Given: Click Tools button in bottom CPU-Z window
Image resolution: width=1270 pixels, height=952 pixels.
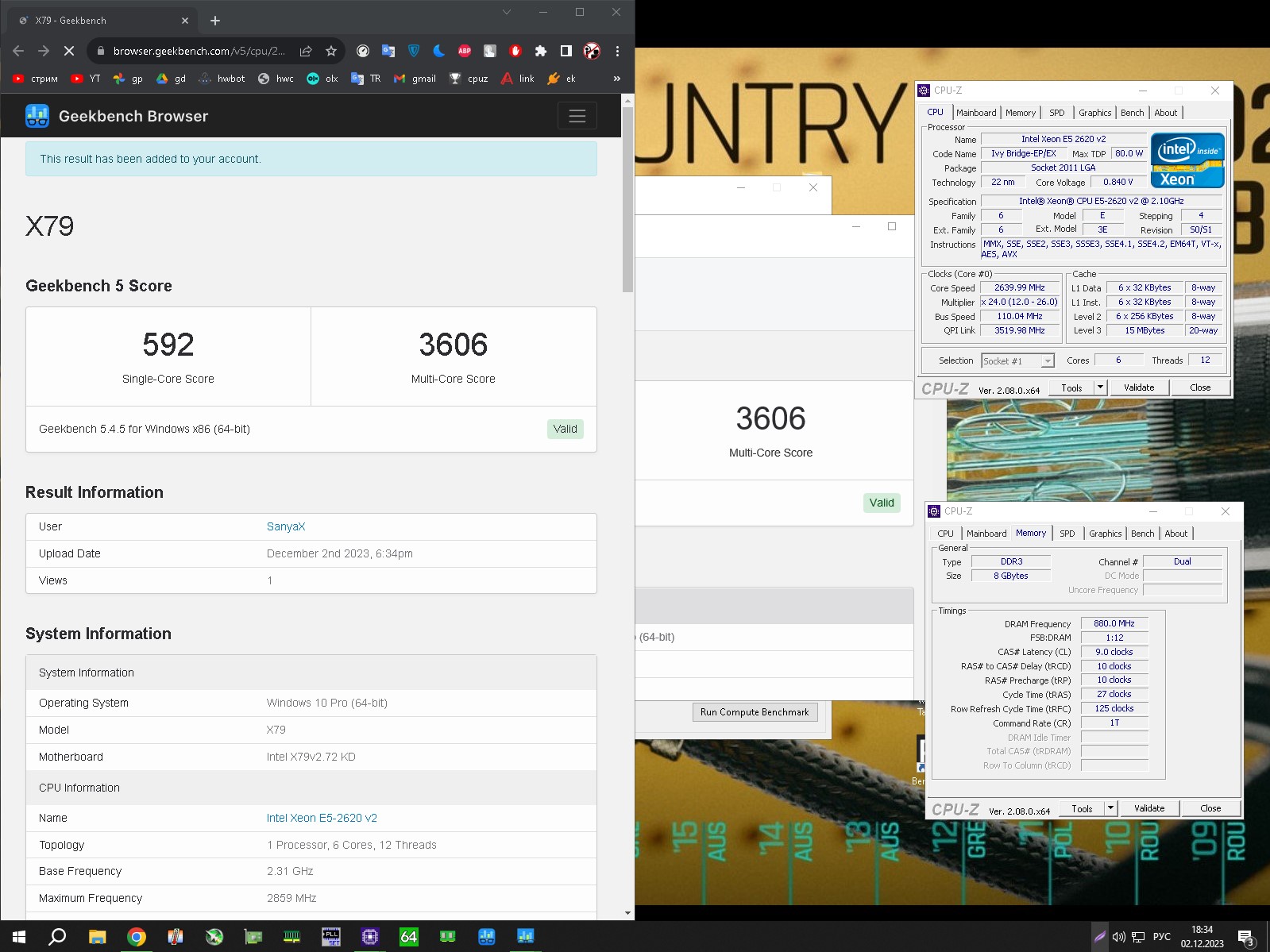Looking at the screenshot, I should click(x=1082, y=809).
